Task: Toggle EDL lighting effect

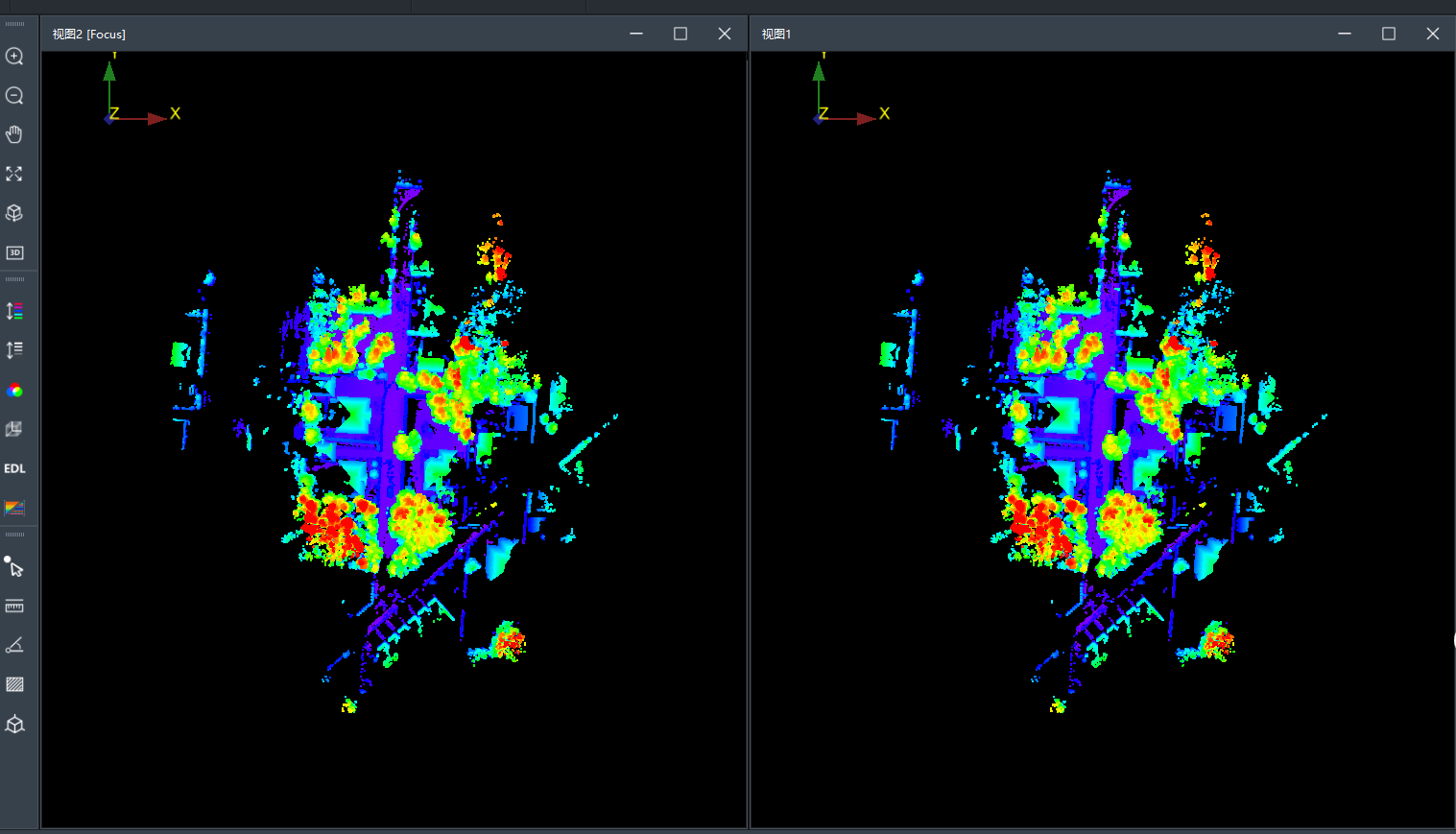Action: 14,468
